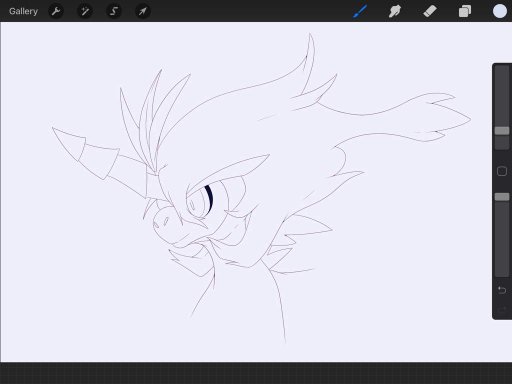This screenshot has width=512, height=384.
Task: Select the Eraser tool
Action: point(430,11)
